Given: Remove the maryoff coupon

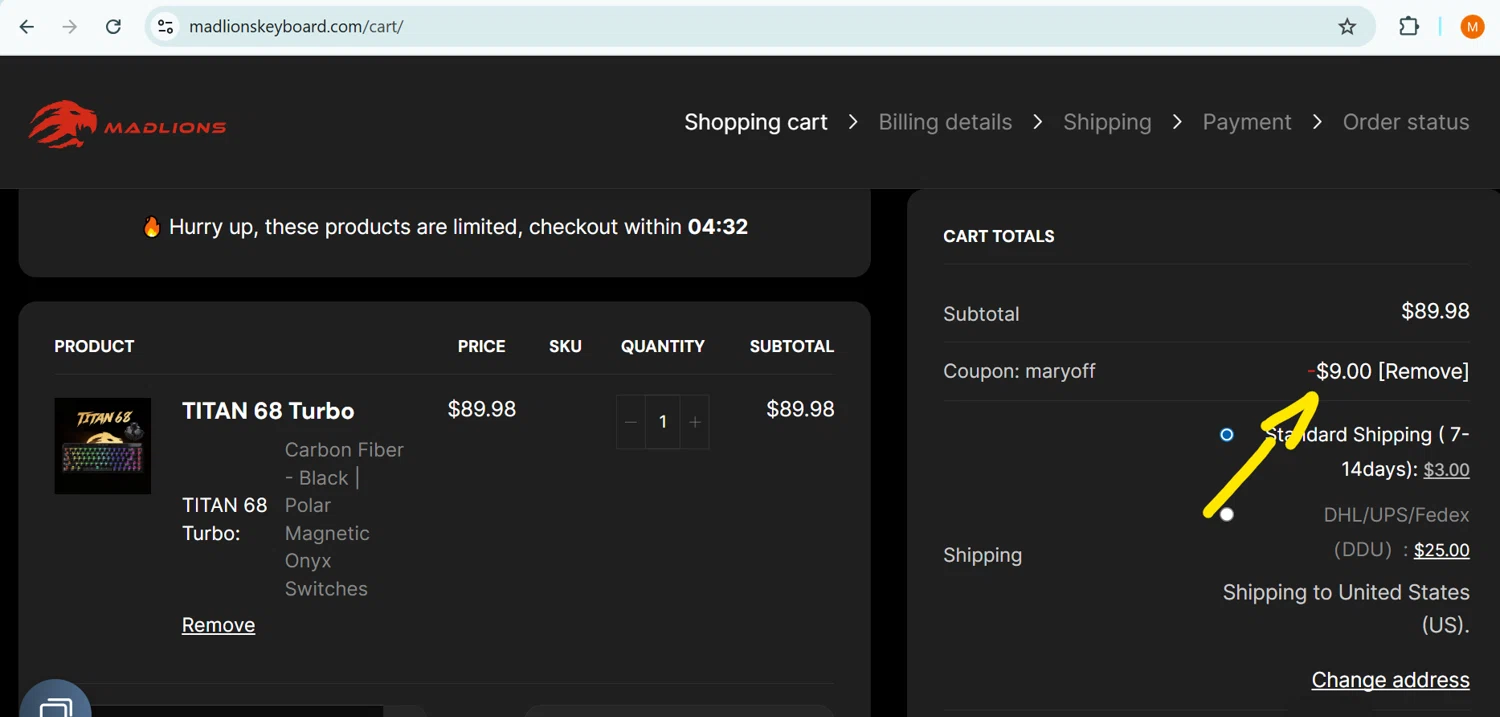Looking at the screenshot, I should pyautogui.click(x=1424, y=371).
